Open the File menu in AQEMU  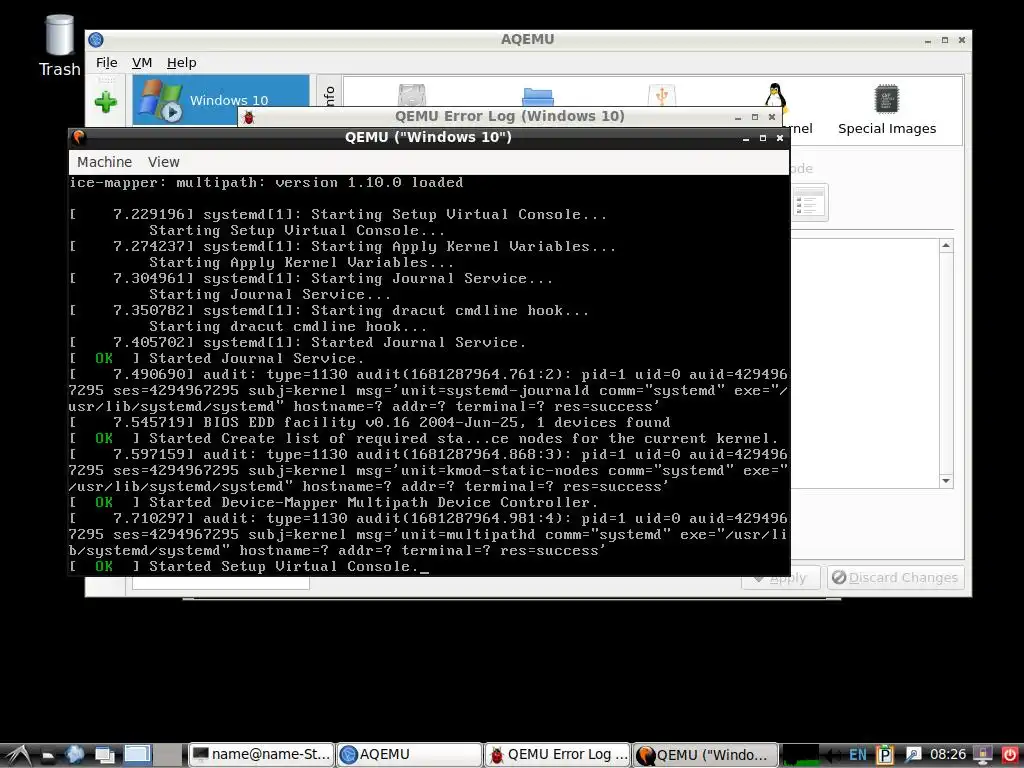click(x=106, y=63)
